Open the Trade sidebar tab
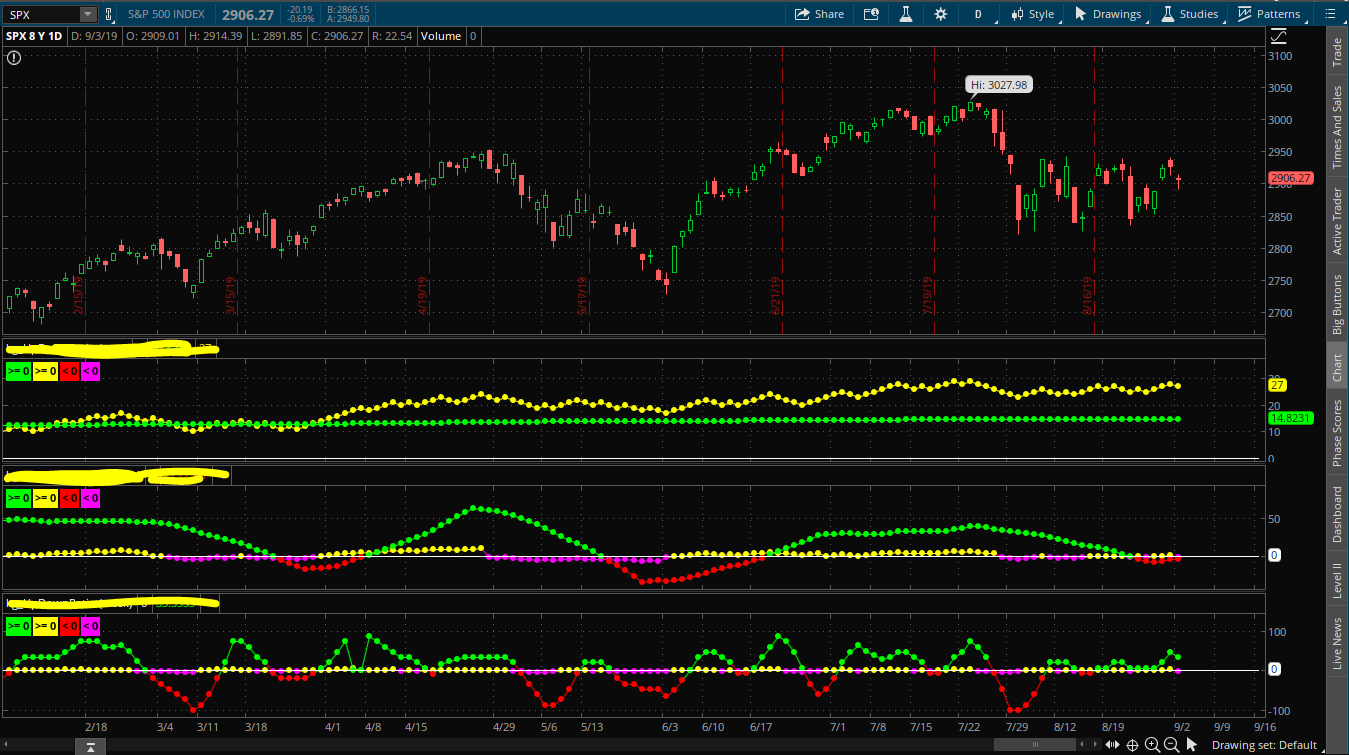The height and width of the screenshot is (755, 1349). [1337, 52]
